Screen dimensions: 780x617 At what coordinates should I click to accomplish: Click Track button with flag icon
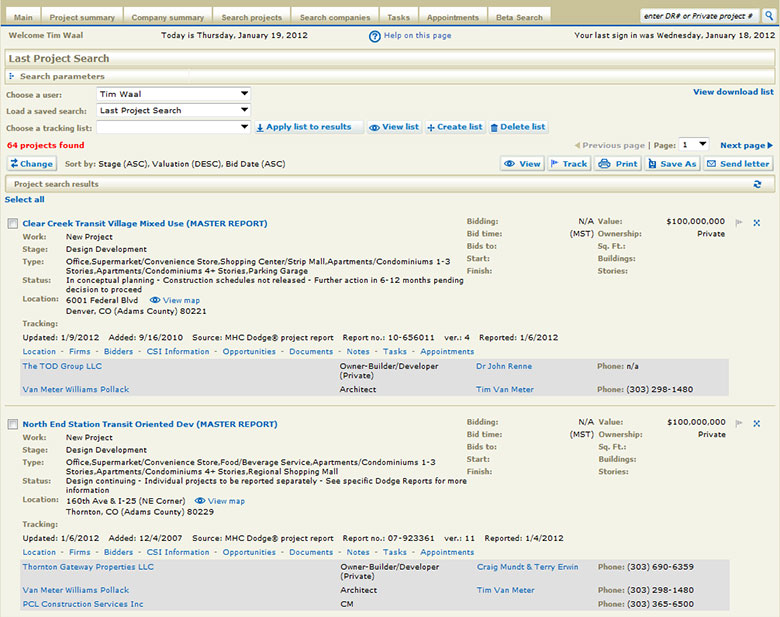pyautogui.click(x=569, y=164)
